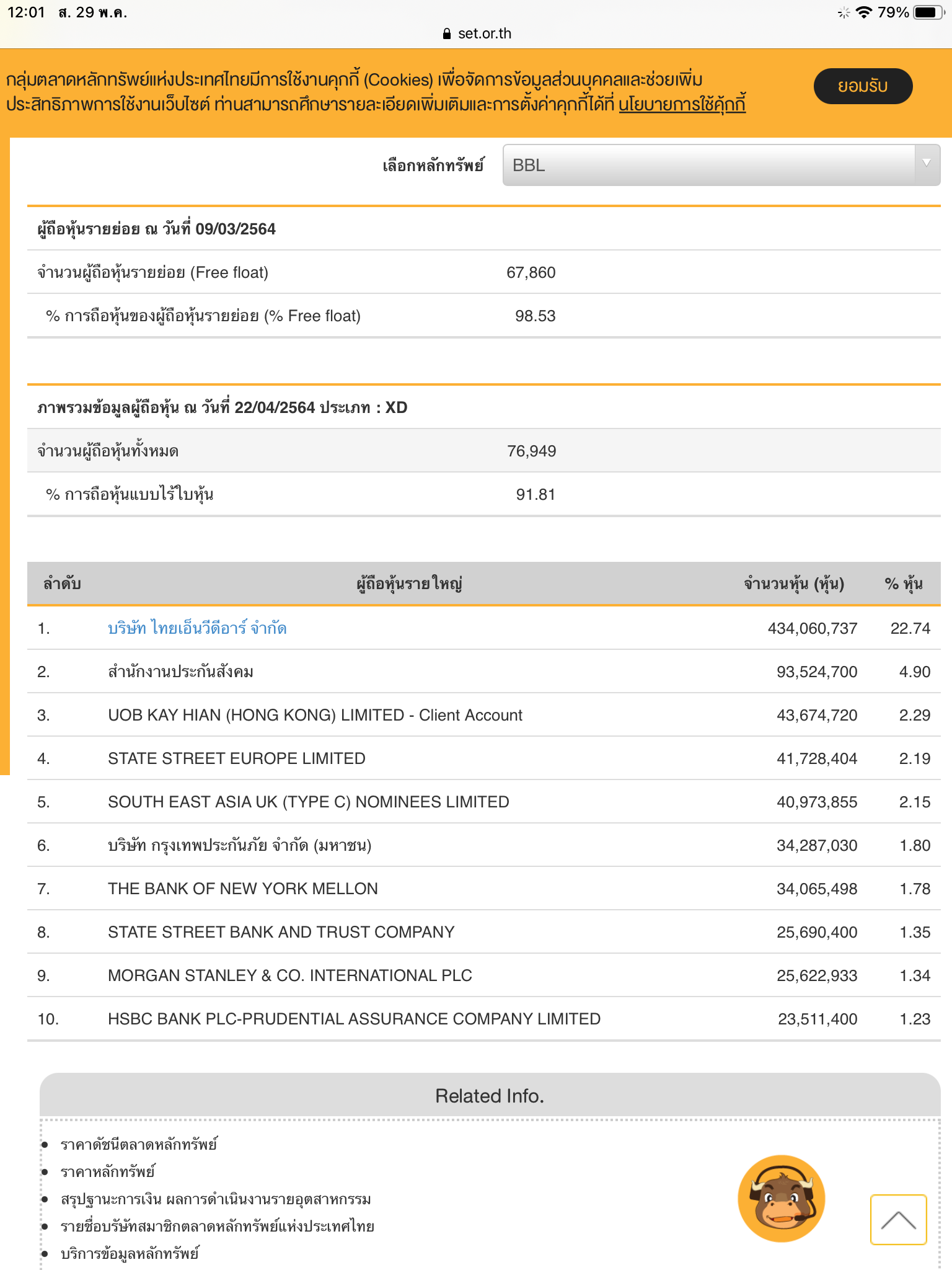Click the ผู้ถือหุ้นรายย่อย ณ วันที่ 09/03/2564 heading
Viewport: 952px width, 1270px height.
click(x=156, y=229)
